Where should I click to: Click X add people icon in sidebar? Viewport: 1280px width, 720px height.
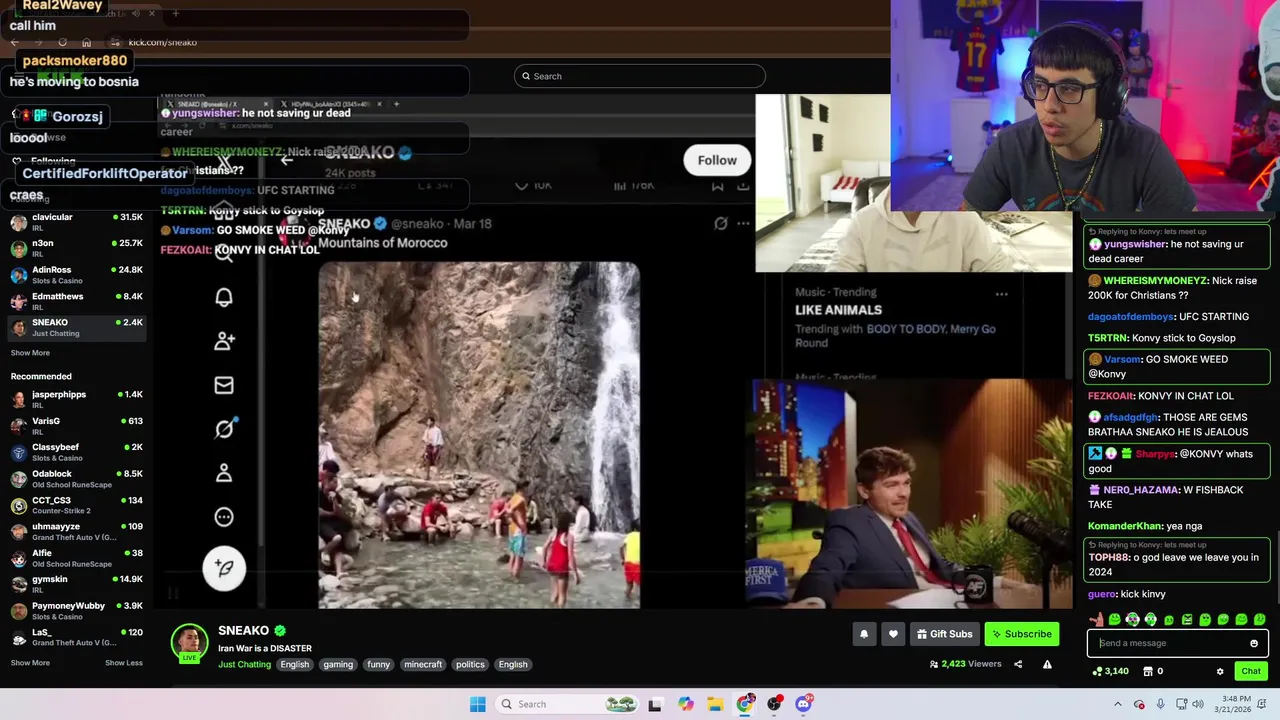click(224, 341)
